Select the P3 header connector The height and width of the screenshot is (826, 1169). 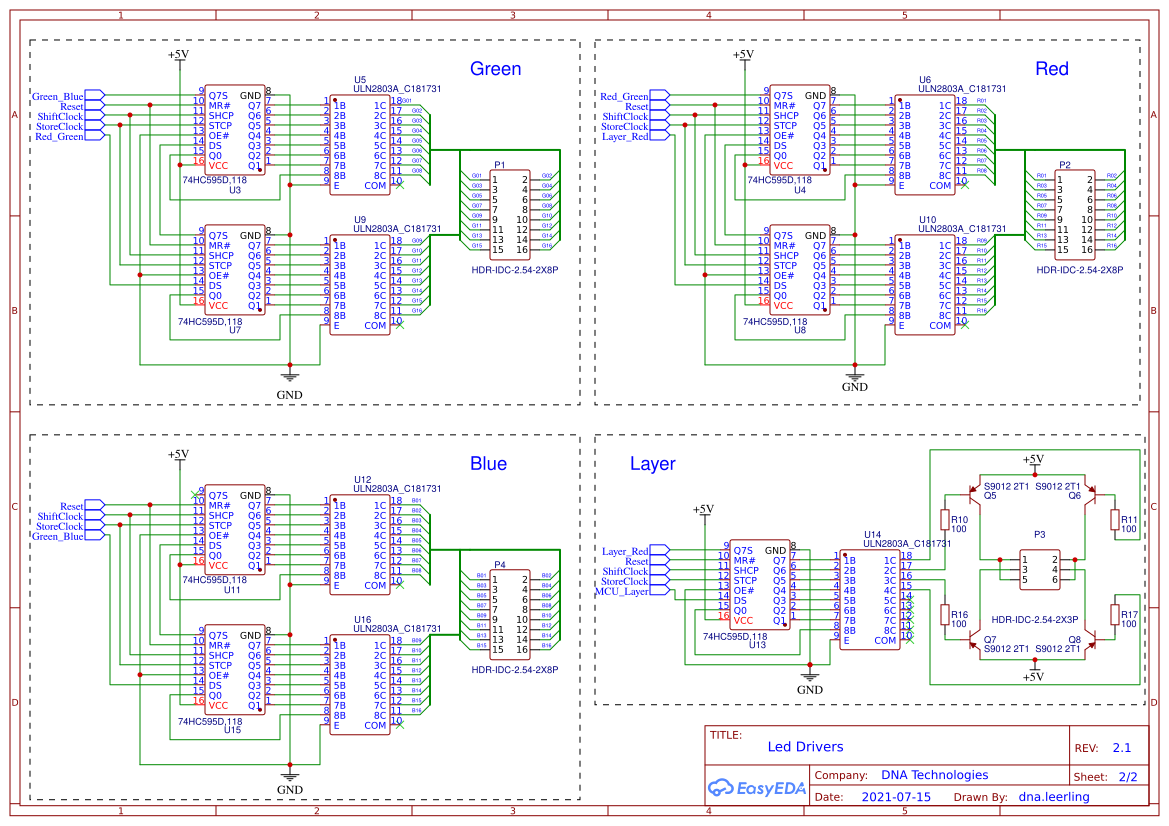pos(1039,567)
